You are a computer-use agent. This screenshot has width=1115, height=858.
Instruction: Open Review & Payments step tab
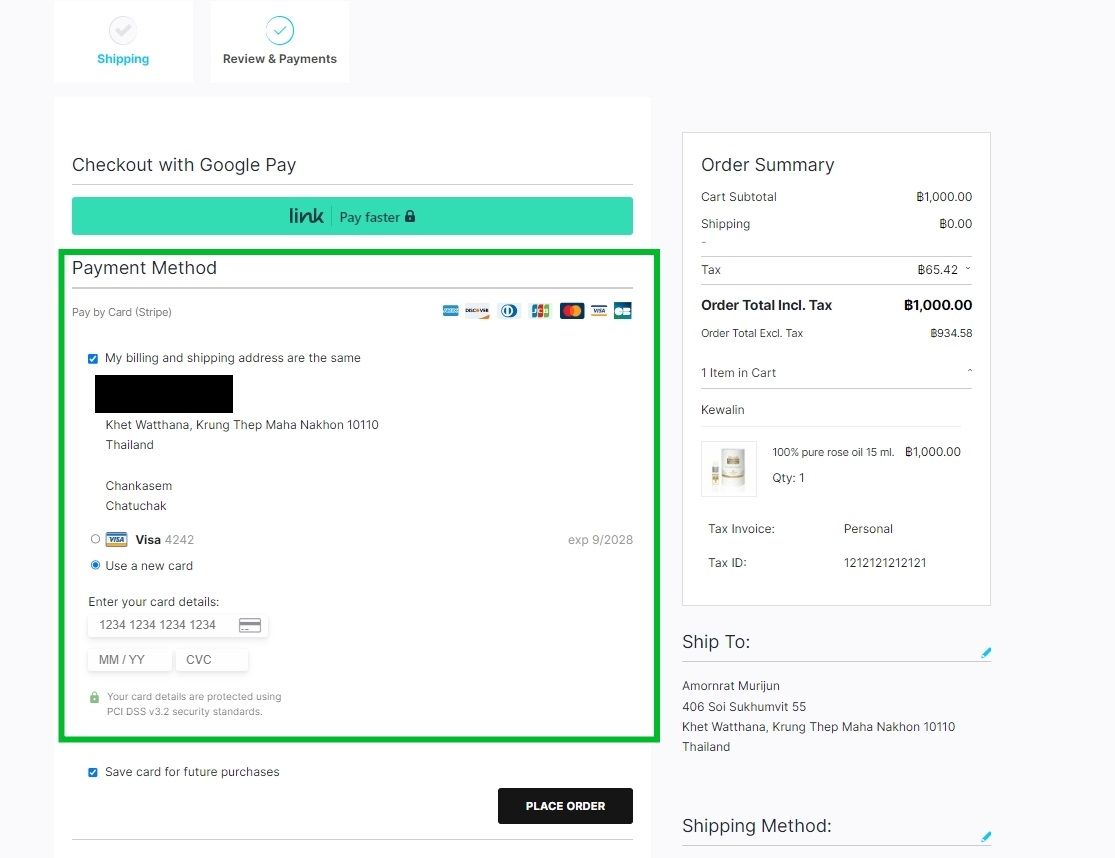coord(279,41)
